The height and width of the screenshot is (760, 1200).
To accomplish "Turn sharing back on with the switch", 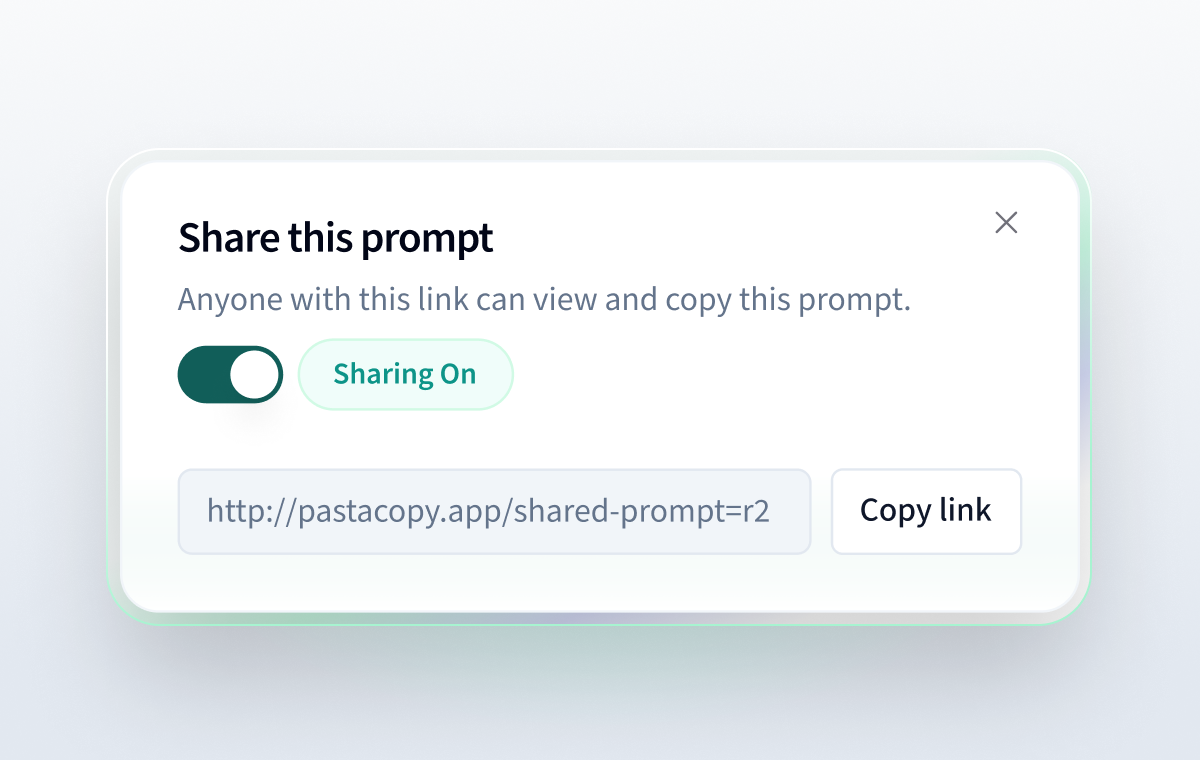I will [230, 374].
